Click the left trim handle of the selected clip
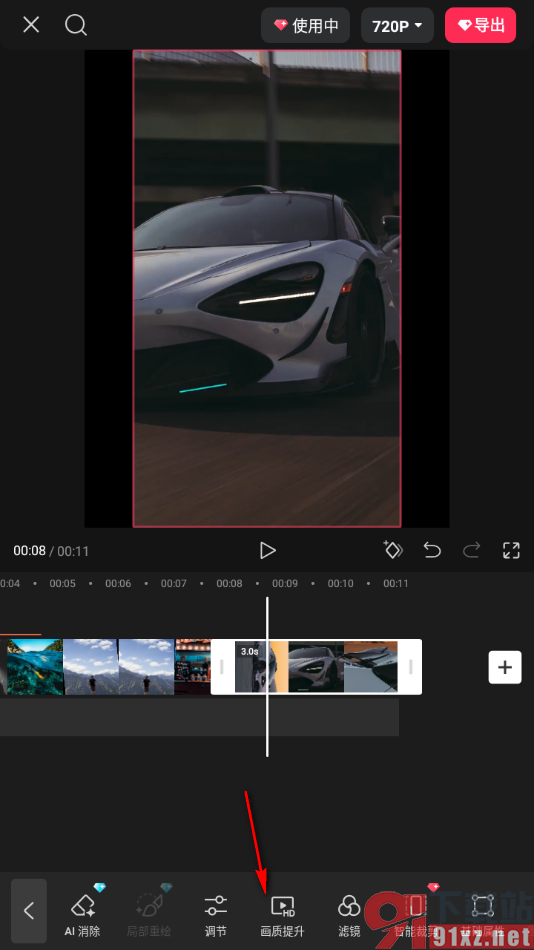Screen dimensions: 534x950 222,666
